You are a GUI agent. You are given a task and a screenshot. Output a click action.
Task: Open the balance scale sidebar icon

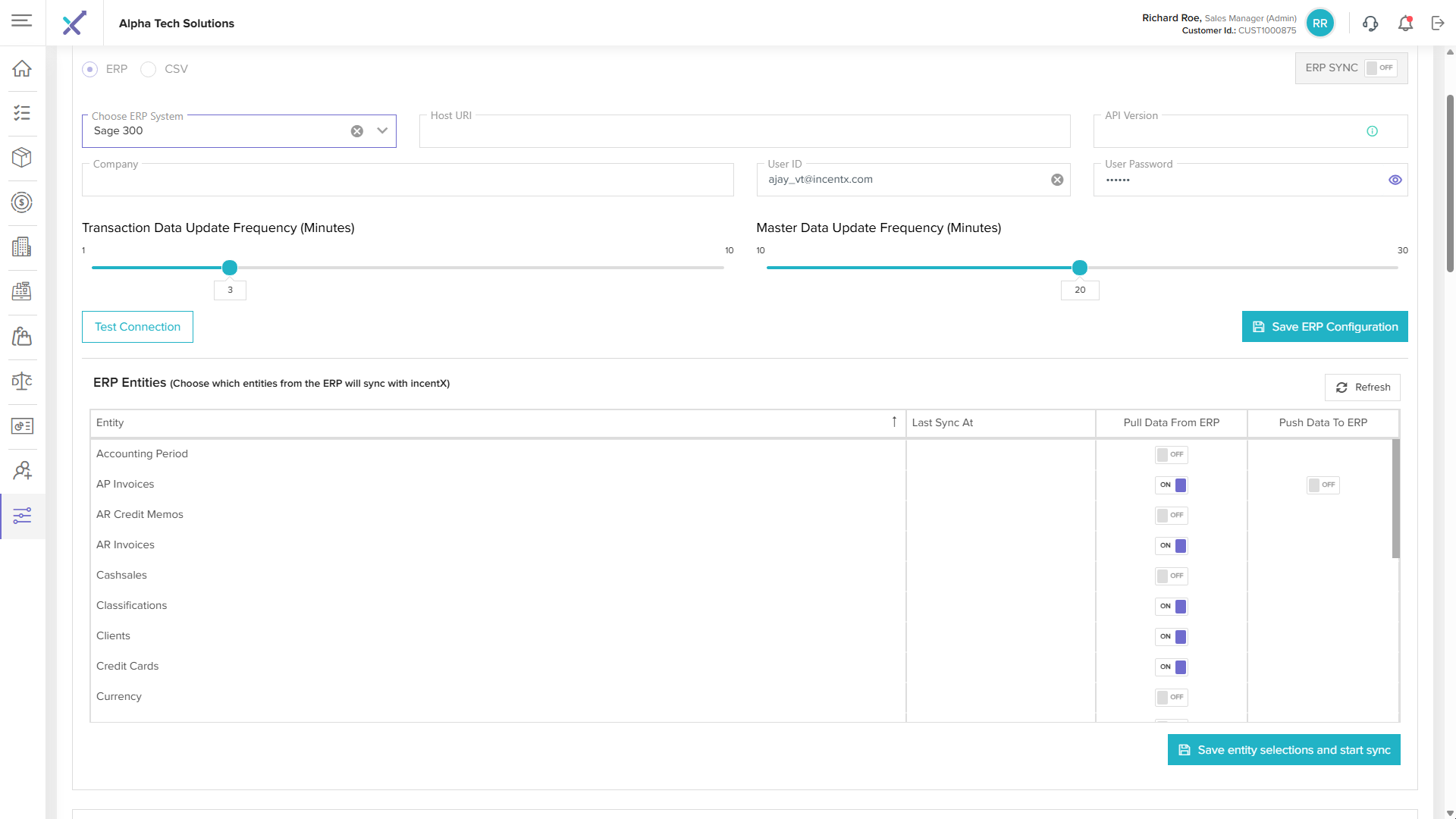coord(22,381)
